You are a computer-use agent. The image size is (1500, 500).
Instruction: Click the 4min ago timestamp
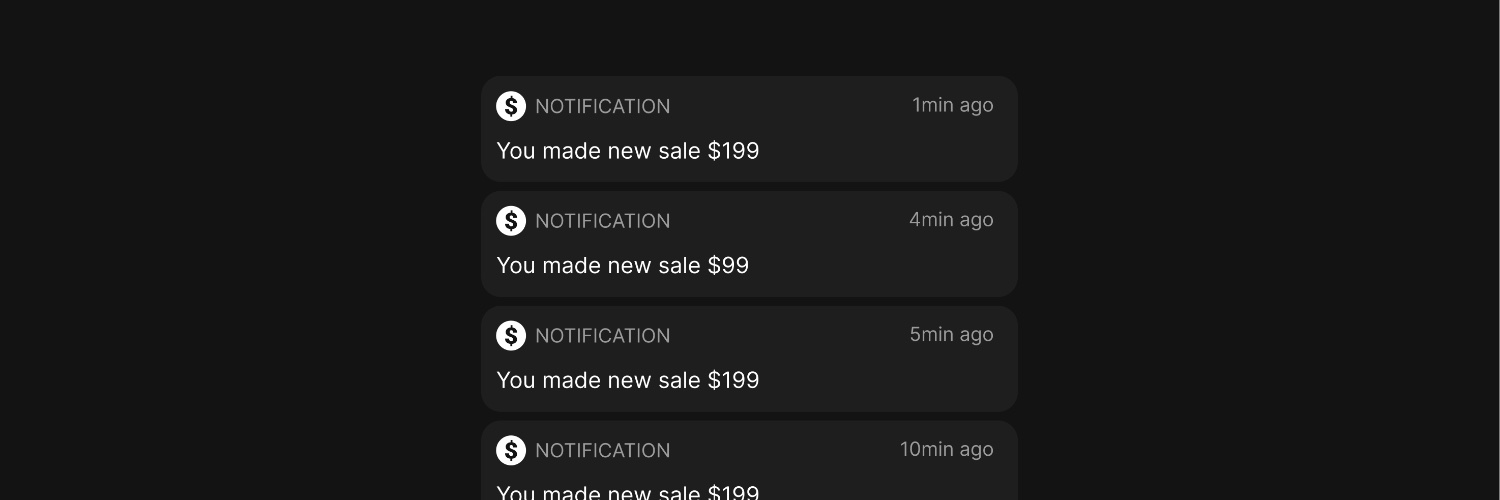point(951,220)
